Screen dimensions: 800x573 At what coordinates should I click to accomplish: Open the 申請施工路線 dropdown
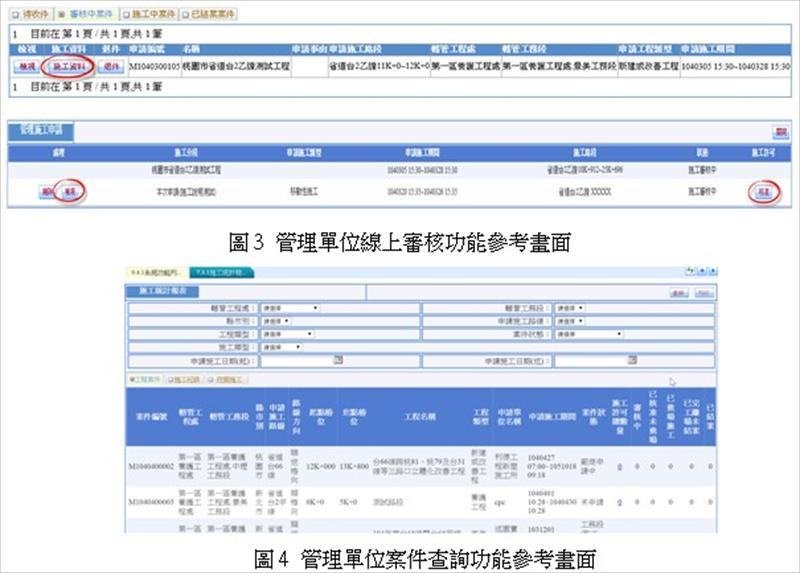tap(570, 321)
